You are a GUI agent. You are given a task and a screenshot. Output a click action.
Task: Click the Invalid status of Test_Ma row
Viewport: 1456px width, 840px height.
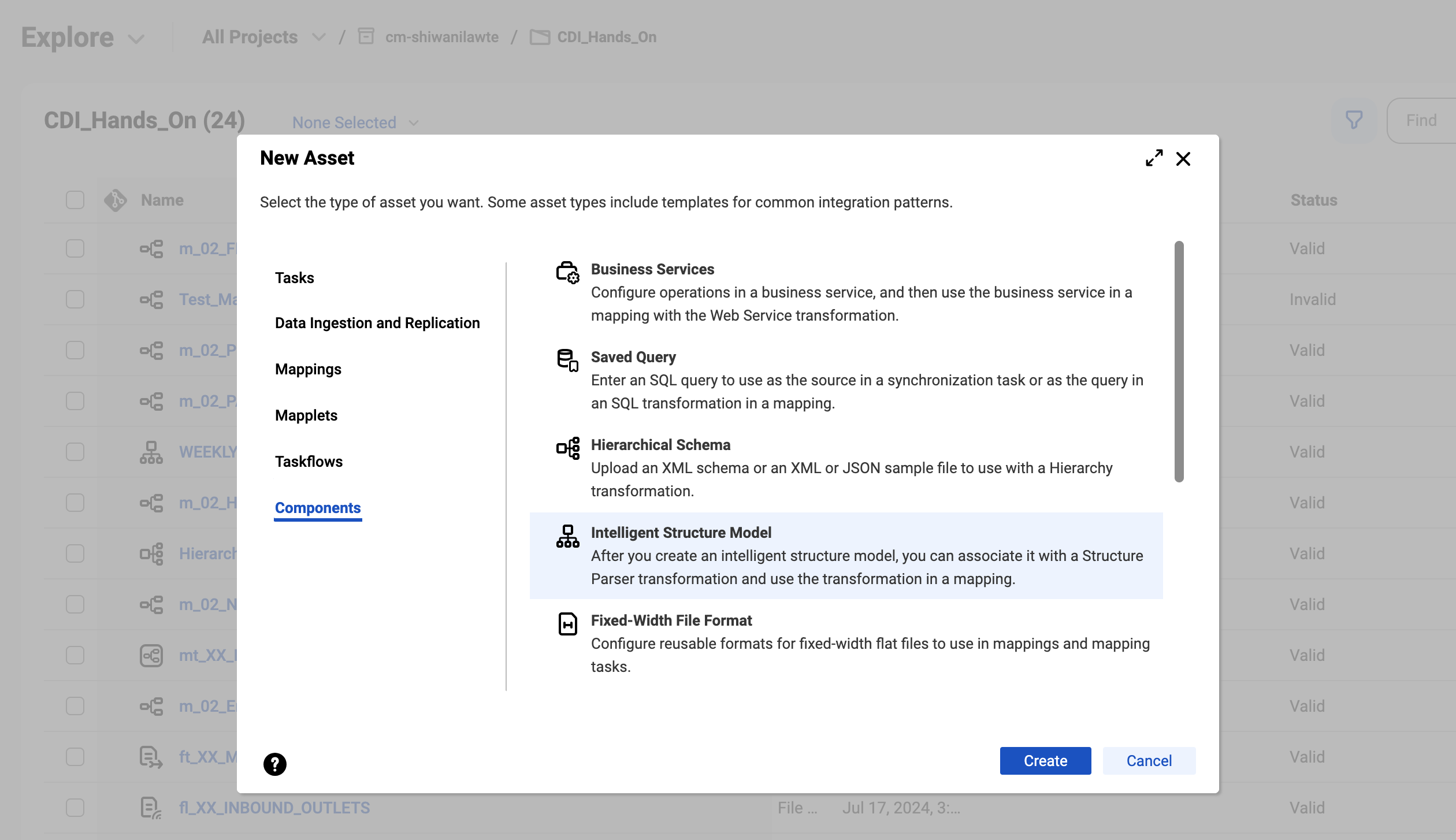(x=1312, y=299)
